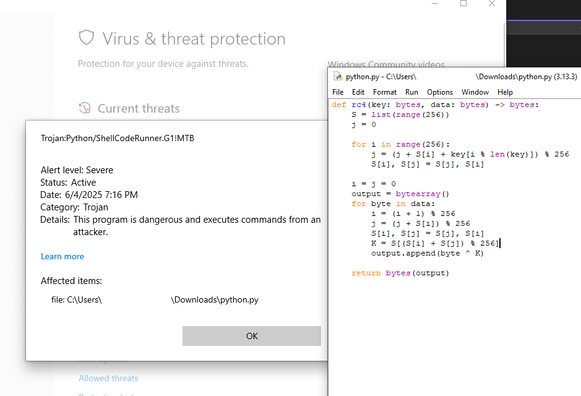Click OK to dismiss threat details

point(252,336)
